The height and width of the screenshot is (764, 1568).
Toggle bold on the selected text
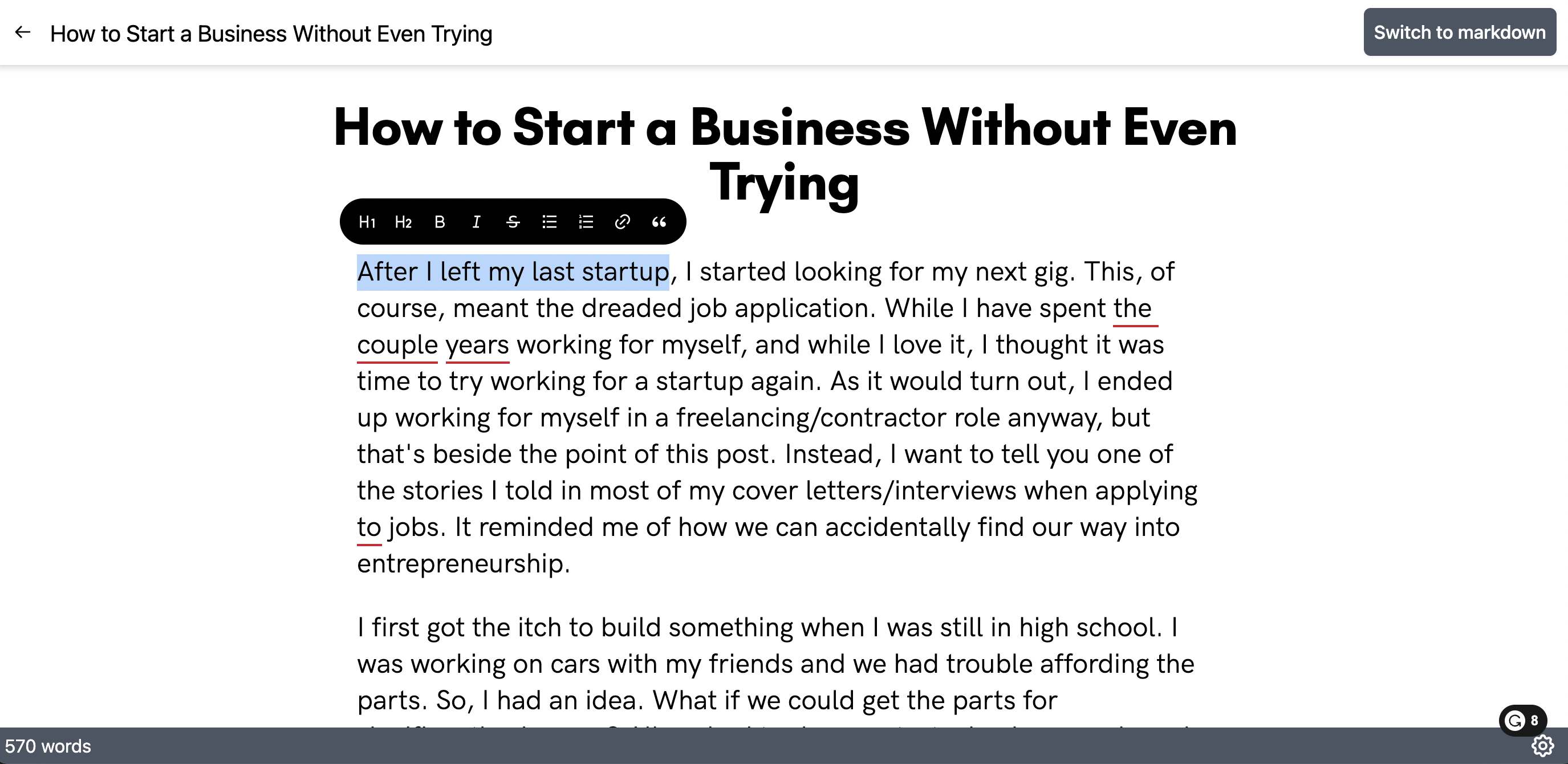[x=440, y=222]
